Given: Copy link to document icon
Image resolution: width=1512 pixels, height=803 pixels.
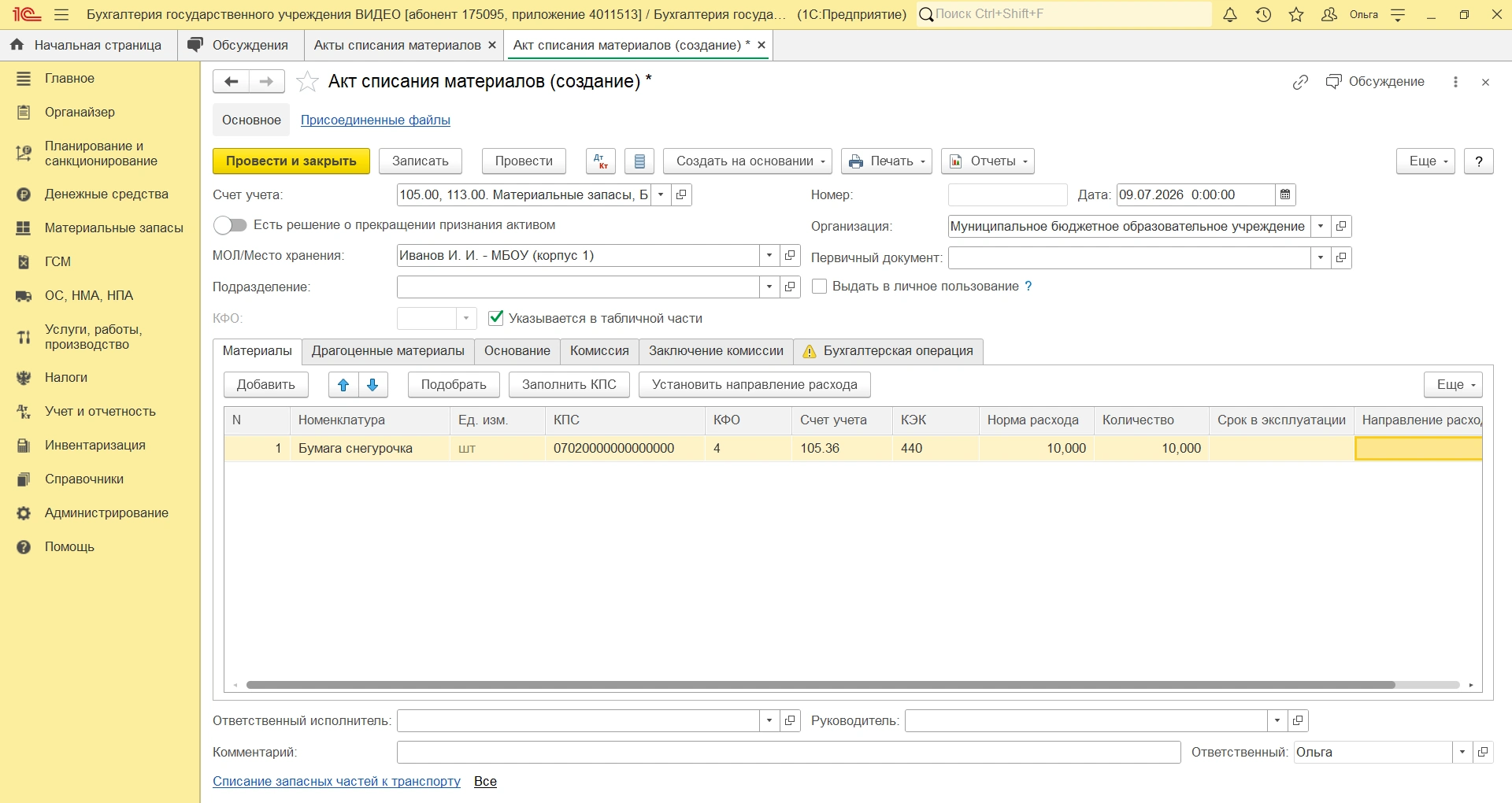Looking at the screenshot, I should point(1300,82).
